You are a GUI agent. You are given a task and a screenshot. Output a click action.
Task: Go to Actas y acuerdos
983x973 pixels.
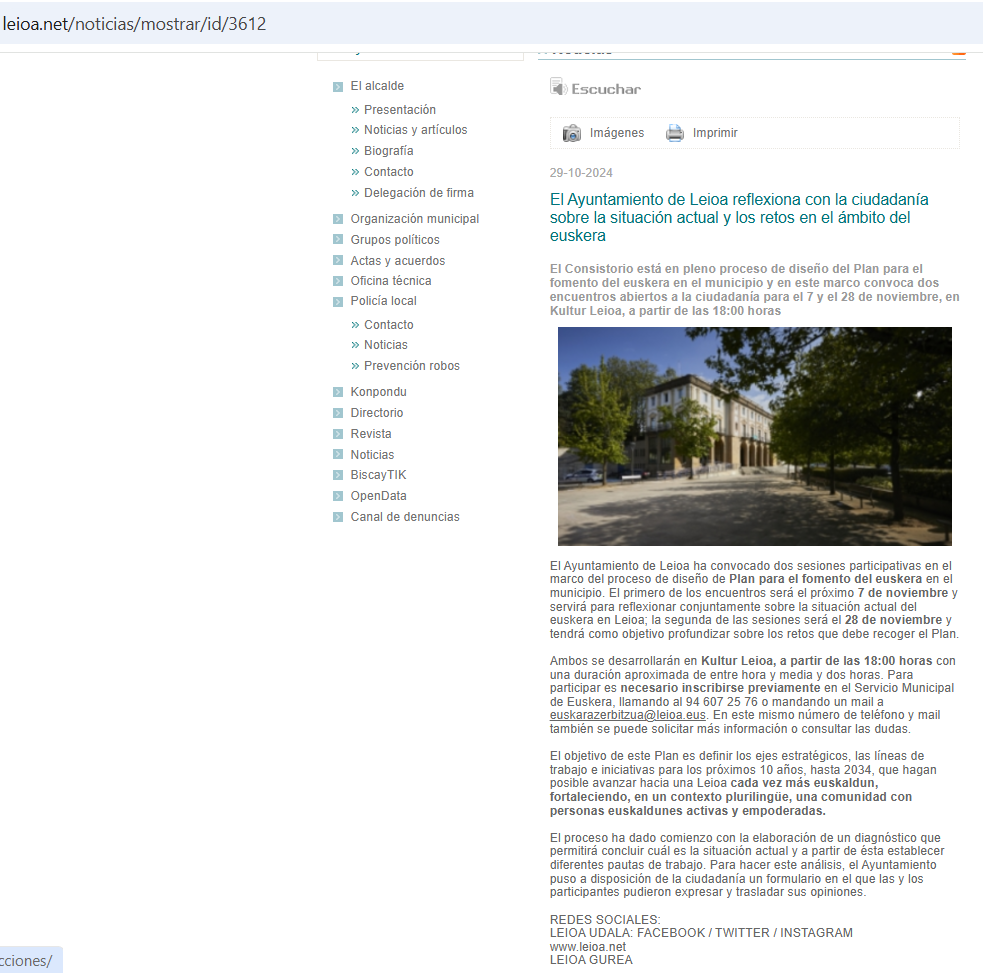coord(397,261)
